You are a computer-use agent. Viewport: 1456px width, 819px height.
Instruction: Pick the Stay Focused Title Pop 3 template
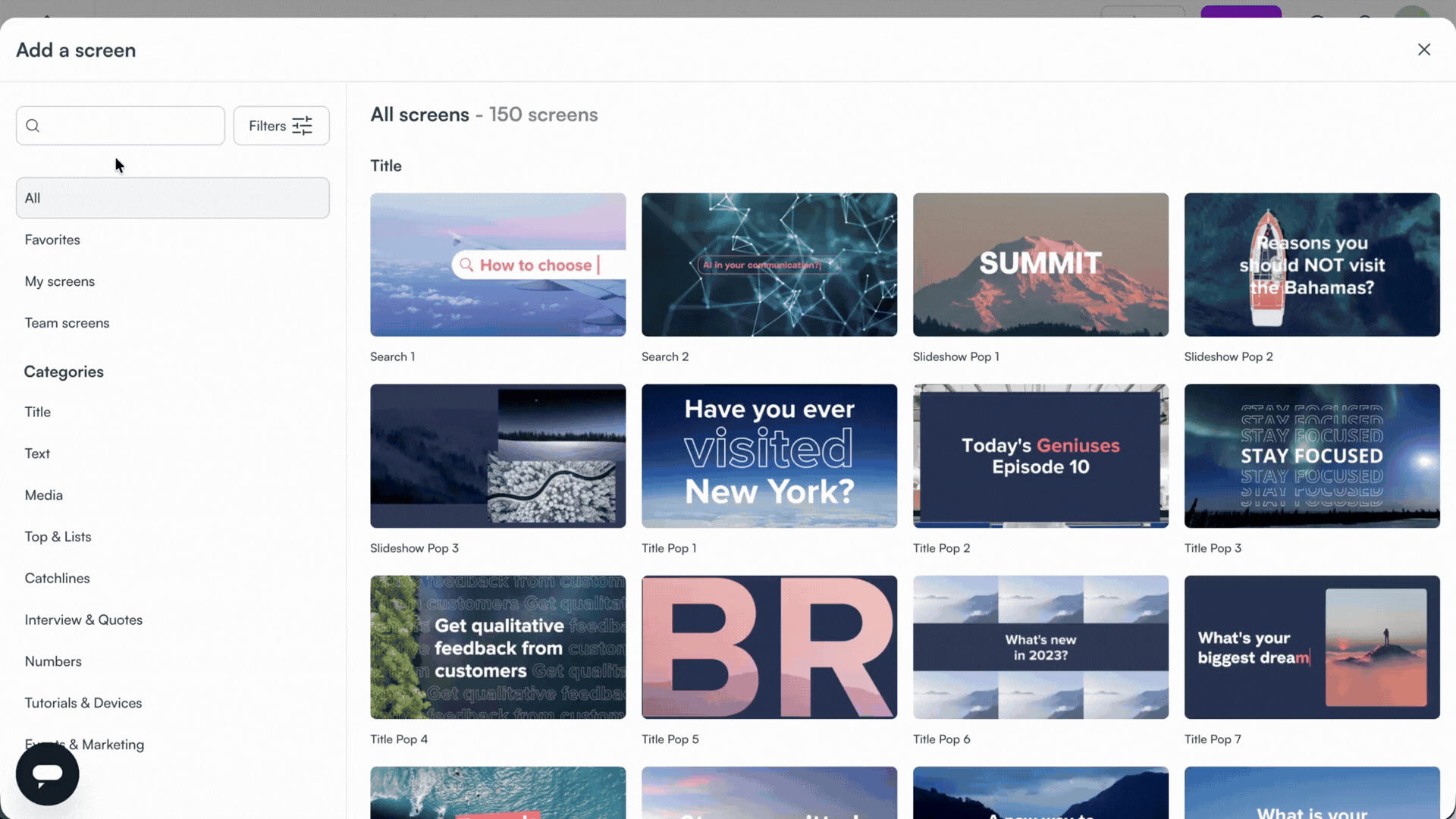[1311, 456]
